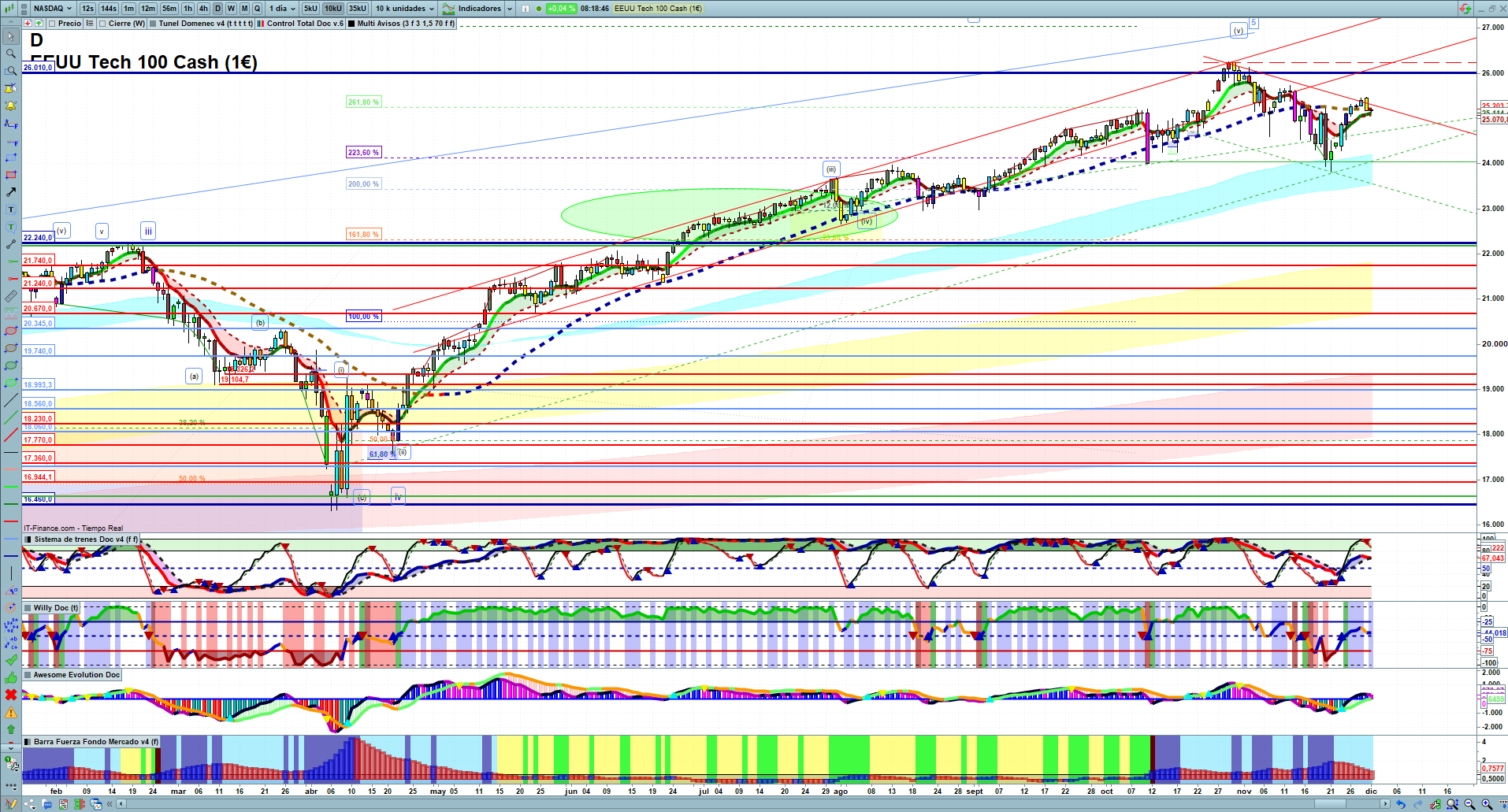This screenshot has height=812, width=1508.
Task: Choose the red diagonal line tool
Action: pos(11,435)
